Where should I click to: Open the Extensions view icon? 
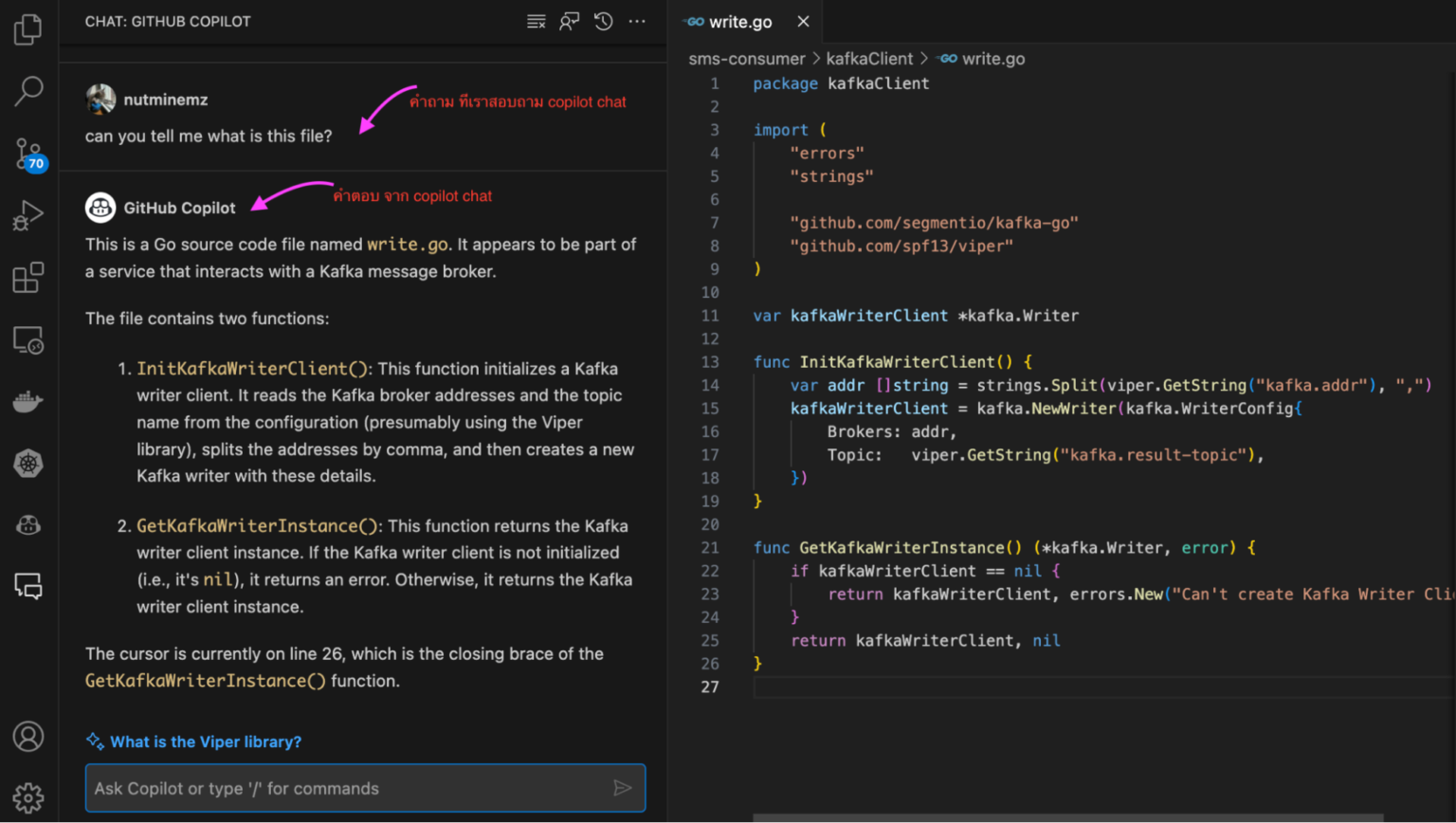pos(28,278)
